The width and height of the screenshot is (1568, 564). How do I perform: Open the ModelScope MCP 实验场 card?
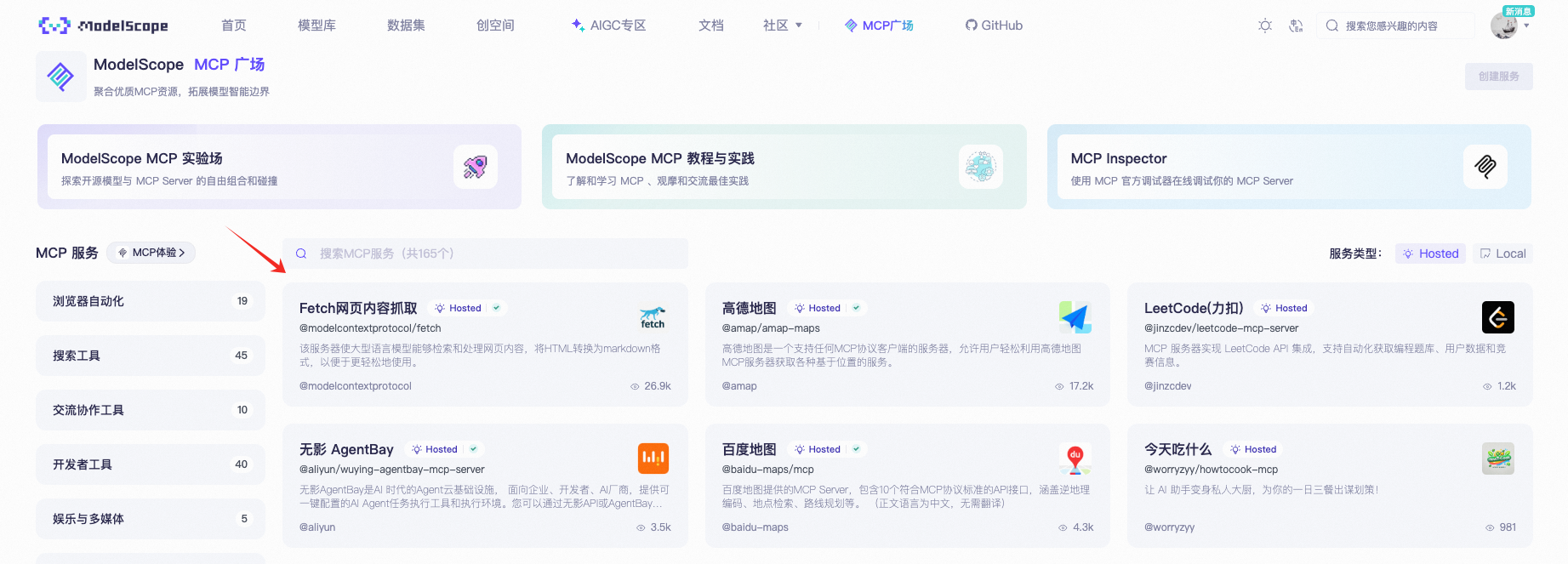pyautogui.click(x=279, y=167)
